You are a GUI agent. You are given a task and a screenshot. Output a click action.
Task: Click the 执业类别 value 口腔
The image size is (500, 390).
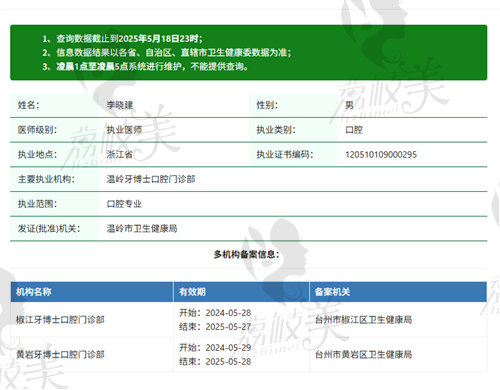[x=354, y=130]
